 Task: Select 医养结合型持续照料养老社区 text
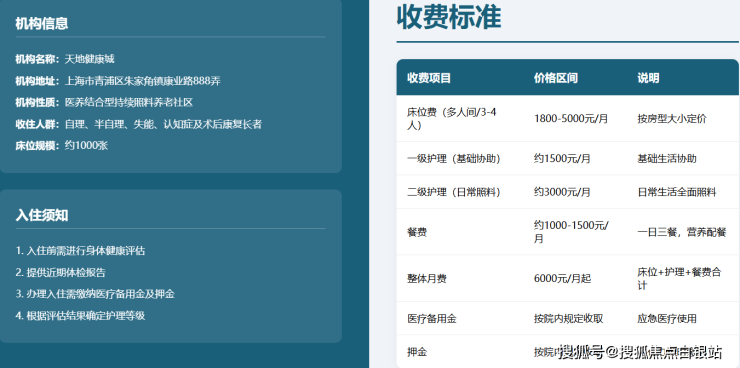[128, 102]
